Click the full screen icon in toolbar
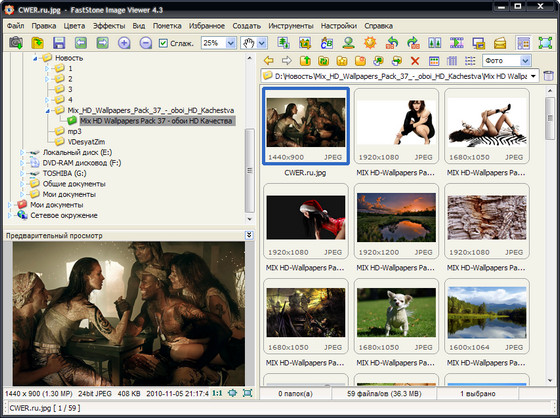Screen dimensions: 560x418 [545, 43]
